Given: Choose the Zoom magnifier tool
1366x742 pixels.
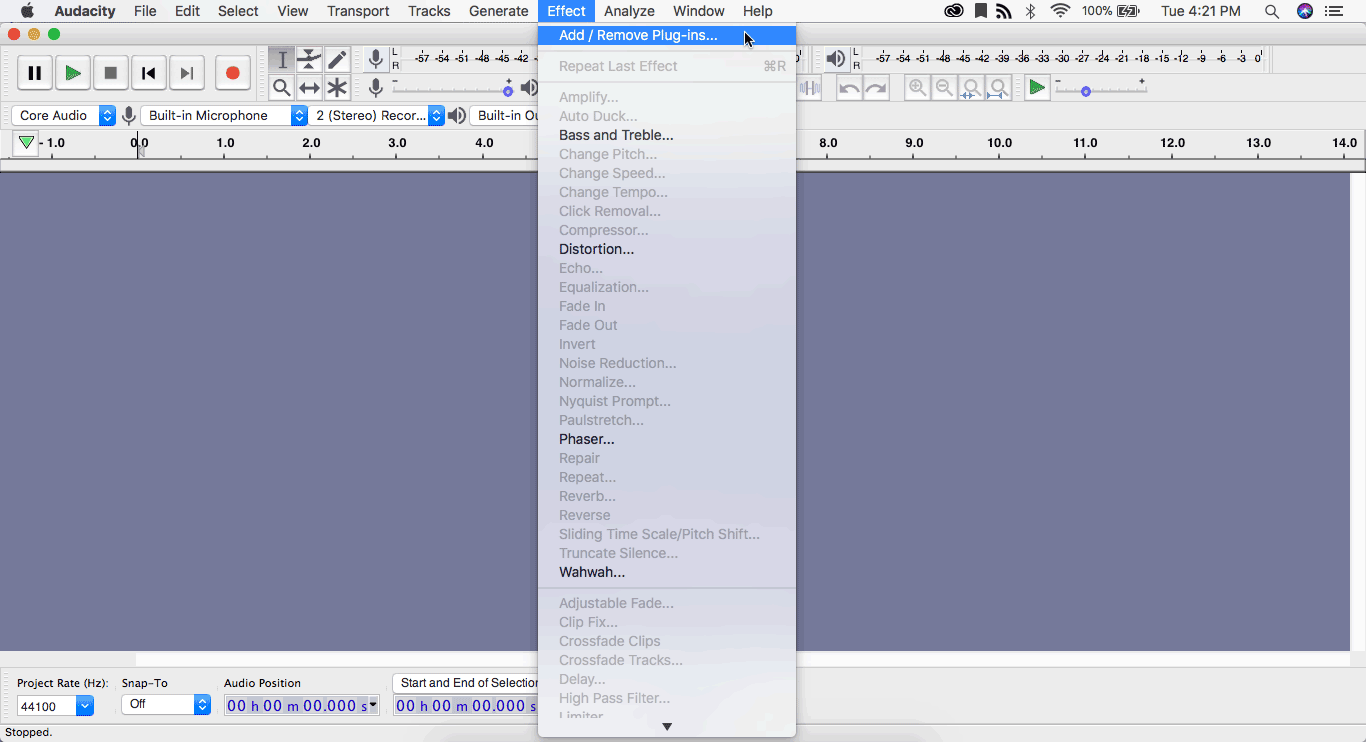Looking at the screenshot, I should click(x=282, y=88).
